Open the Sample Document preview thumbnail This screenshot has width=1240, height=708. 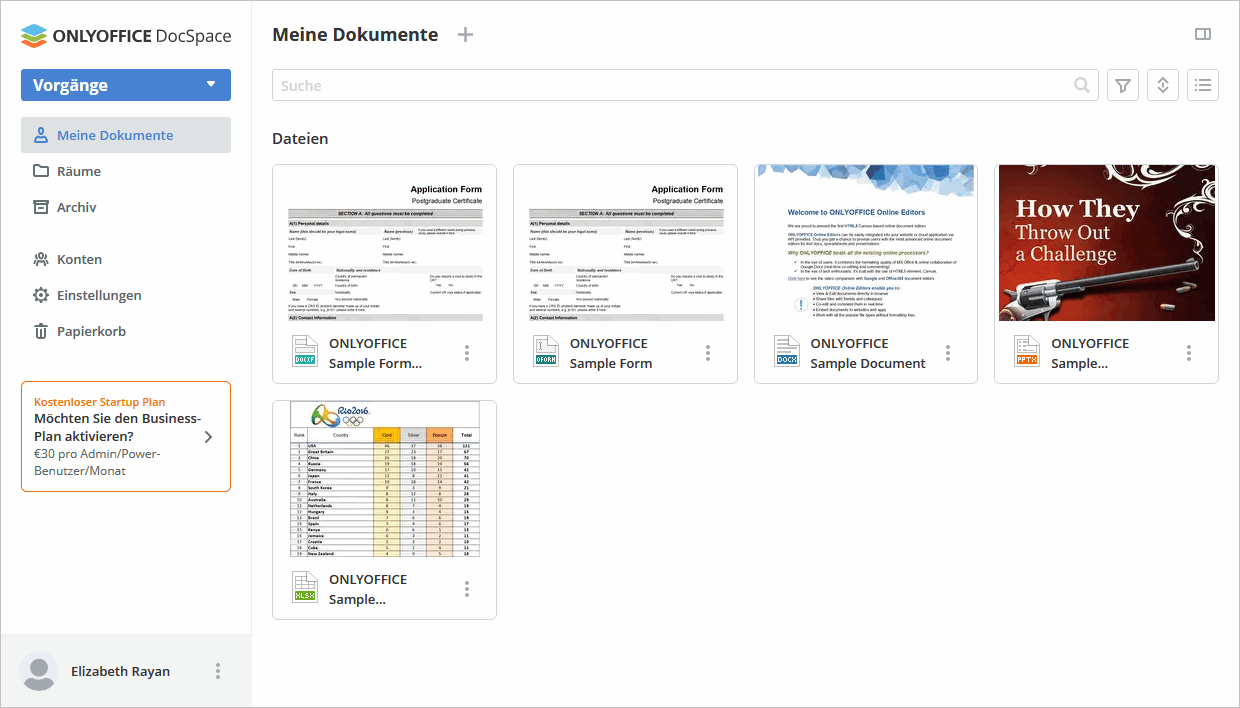[866, 243]
